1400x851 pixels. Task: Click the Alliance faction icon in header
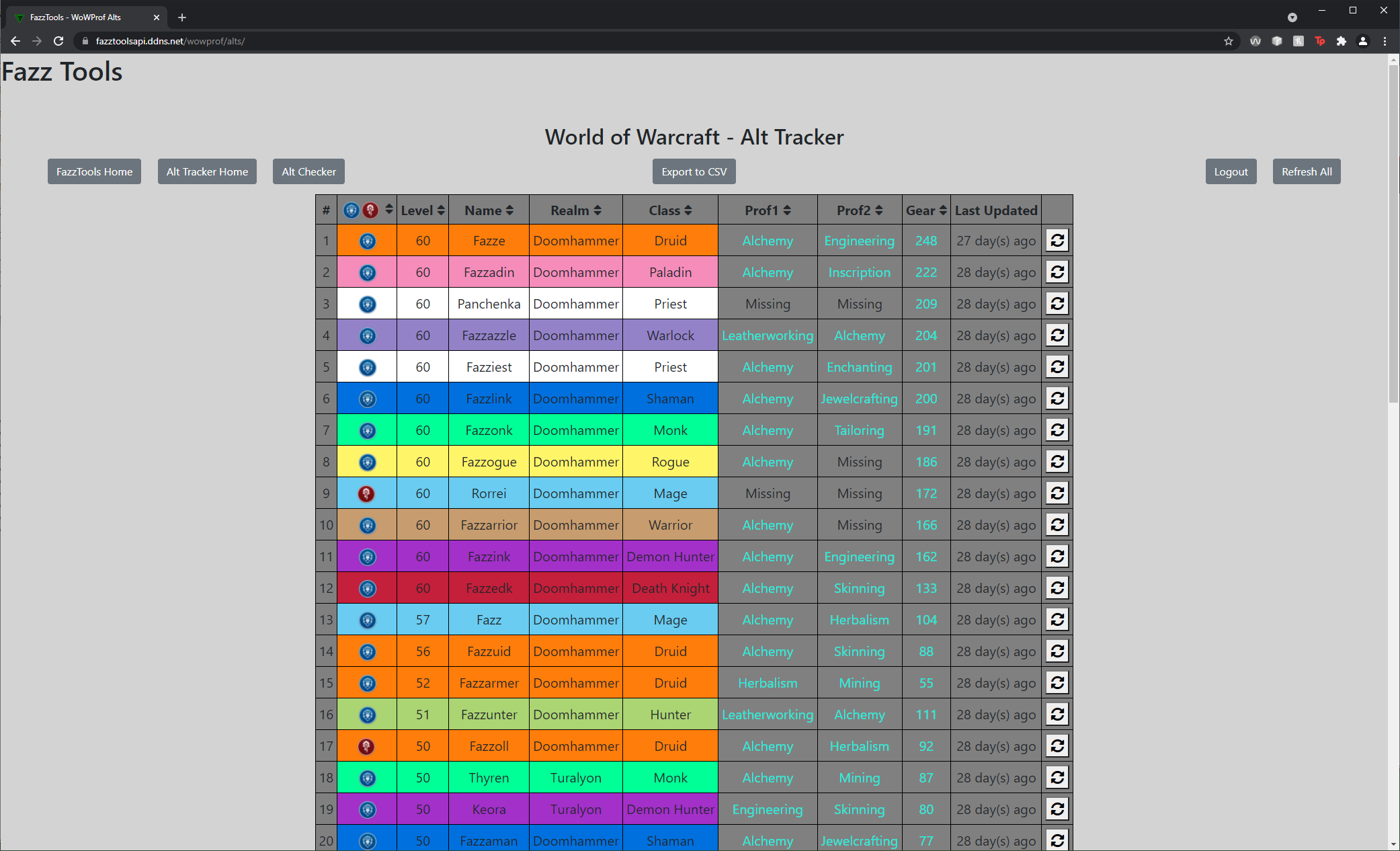coord(351,210)
